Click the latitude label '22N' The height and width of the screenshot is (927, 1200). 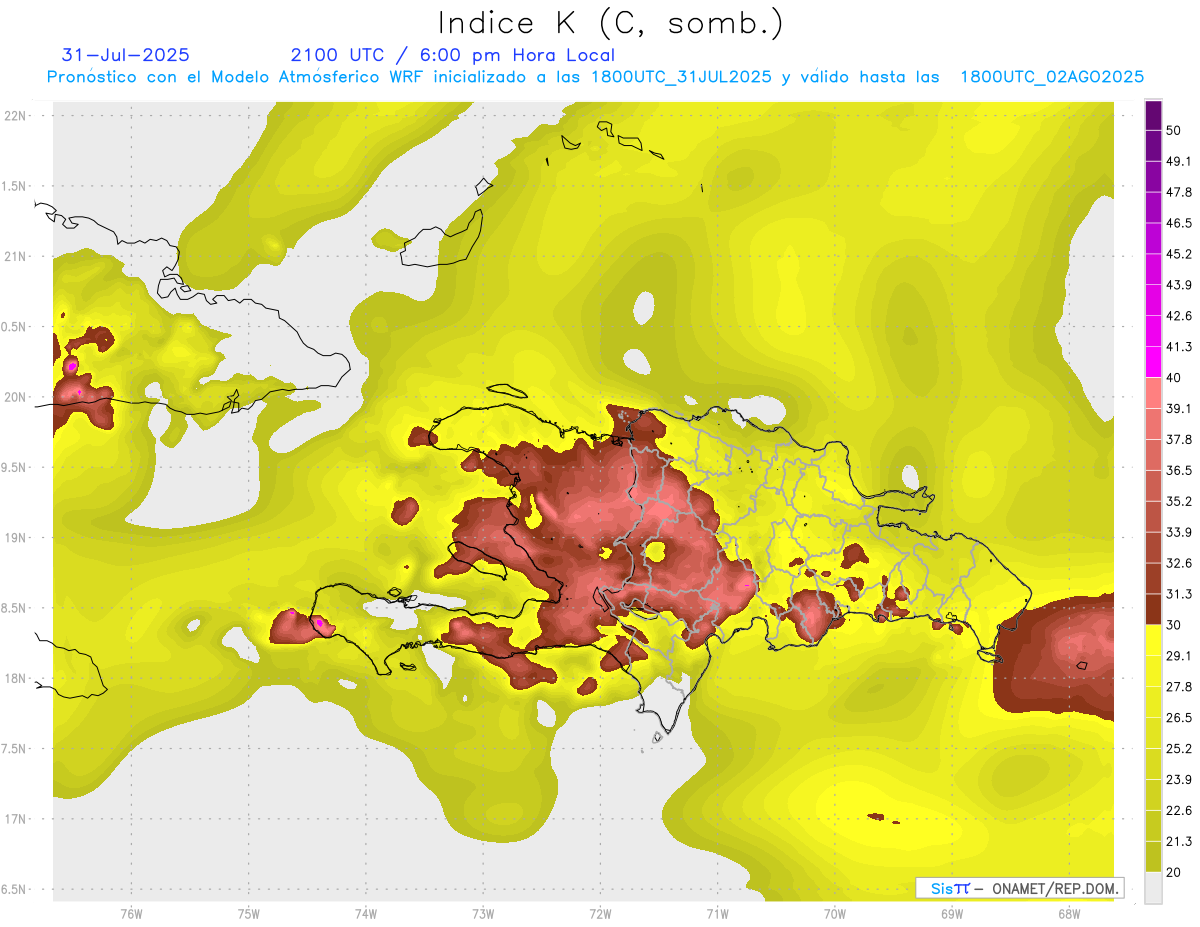[15, 116]
